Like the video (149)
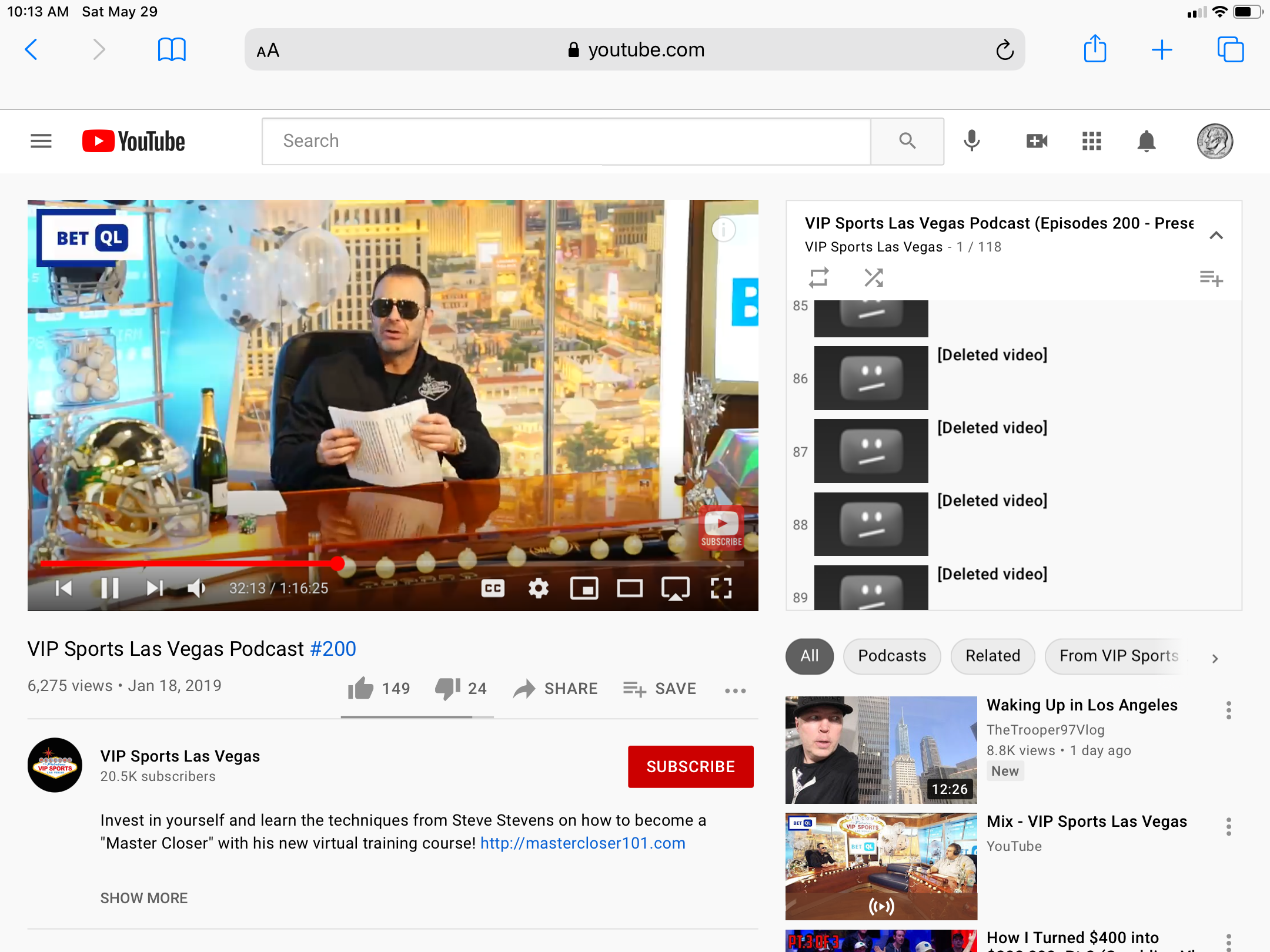 pos(379,689)
